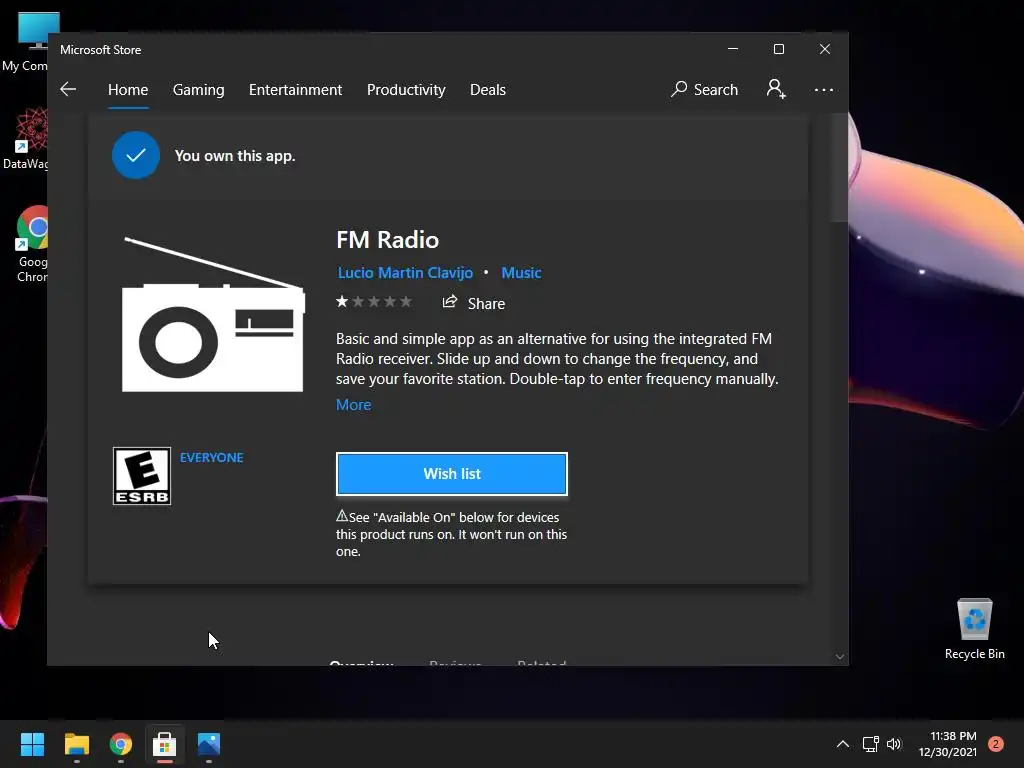Screen dimensions: 1024x768
Task: Open the See more three-dots menu
Action: click(824, 89)
